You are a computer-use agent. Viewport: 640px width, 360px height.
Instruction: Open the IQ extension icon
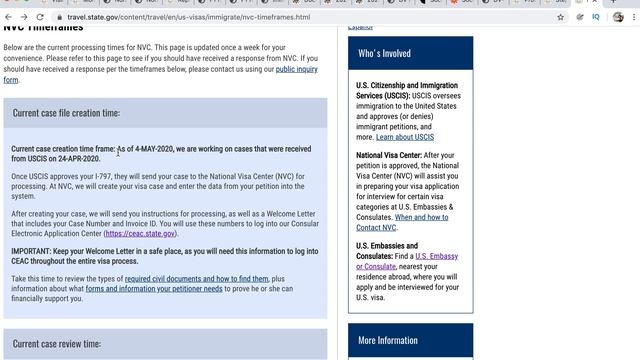coord(596,17)
